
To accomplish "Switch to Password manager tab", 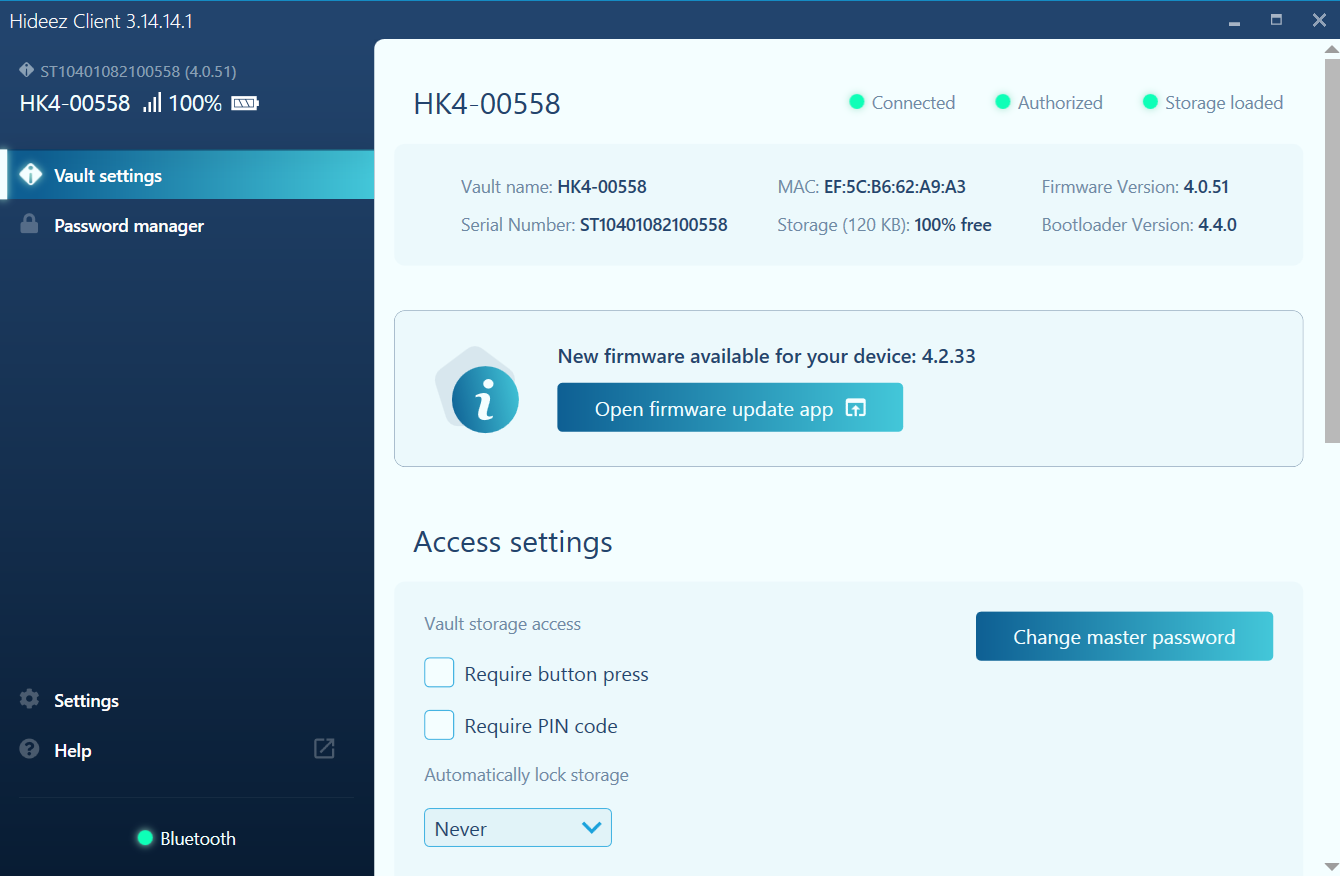I will click(x=129, y=226).
